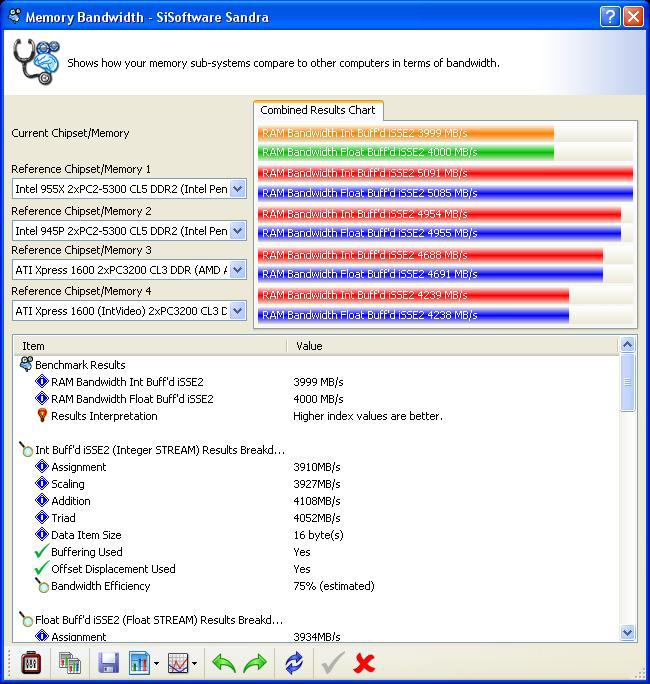Click the green 4000 MB/s Float bar

tap(406, 152)
